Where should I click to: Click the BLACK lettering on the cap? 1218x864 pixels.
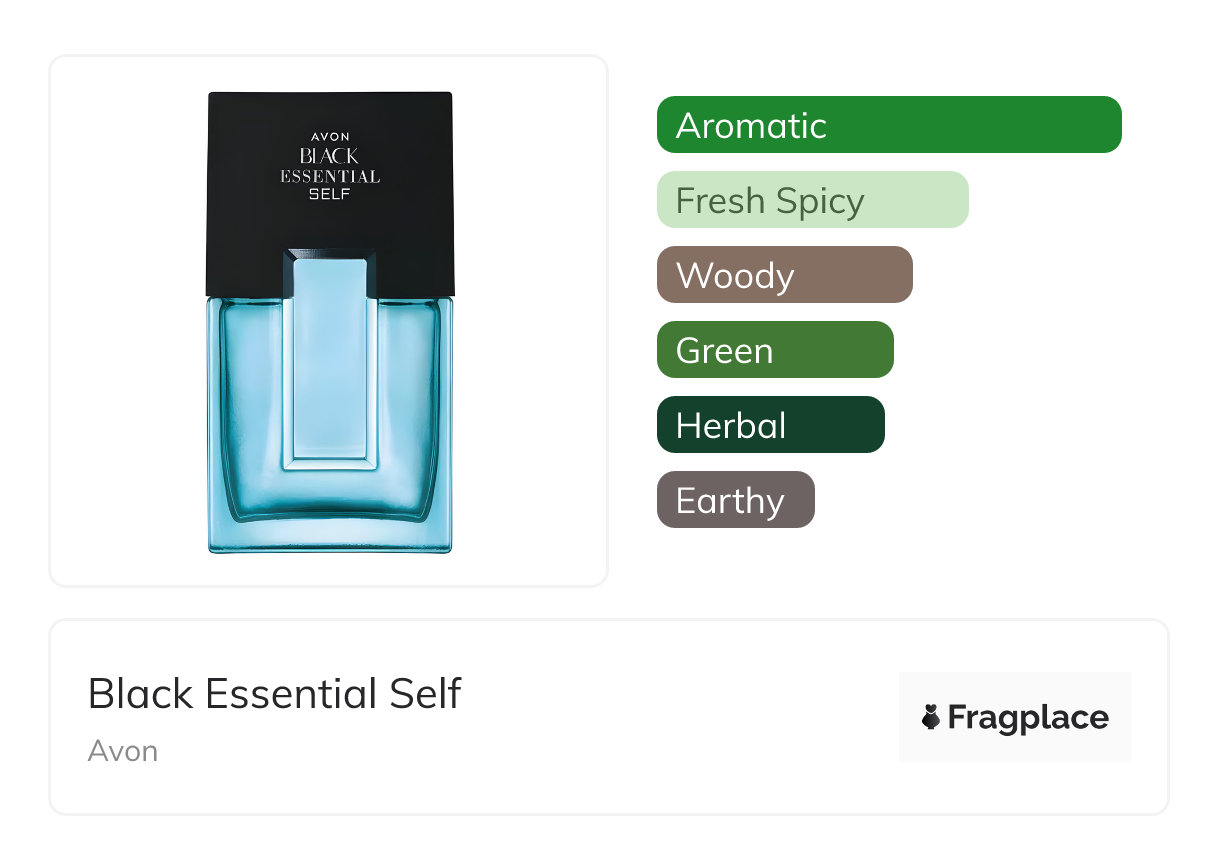point(329,157)
